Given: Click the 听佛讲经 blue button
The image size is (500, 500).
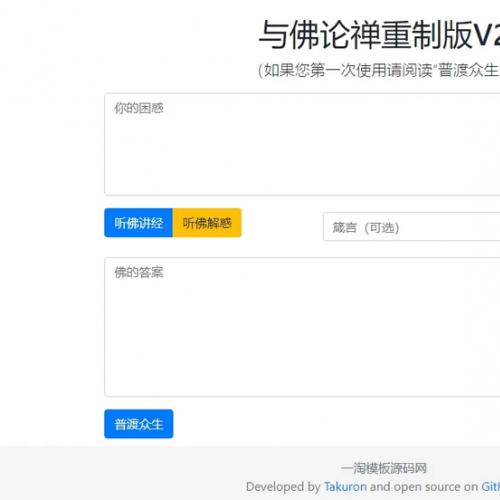Looking at the screenshot, I should (x=138, y=223).
